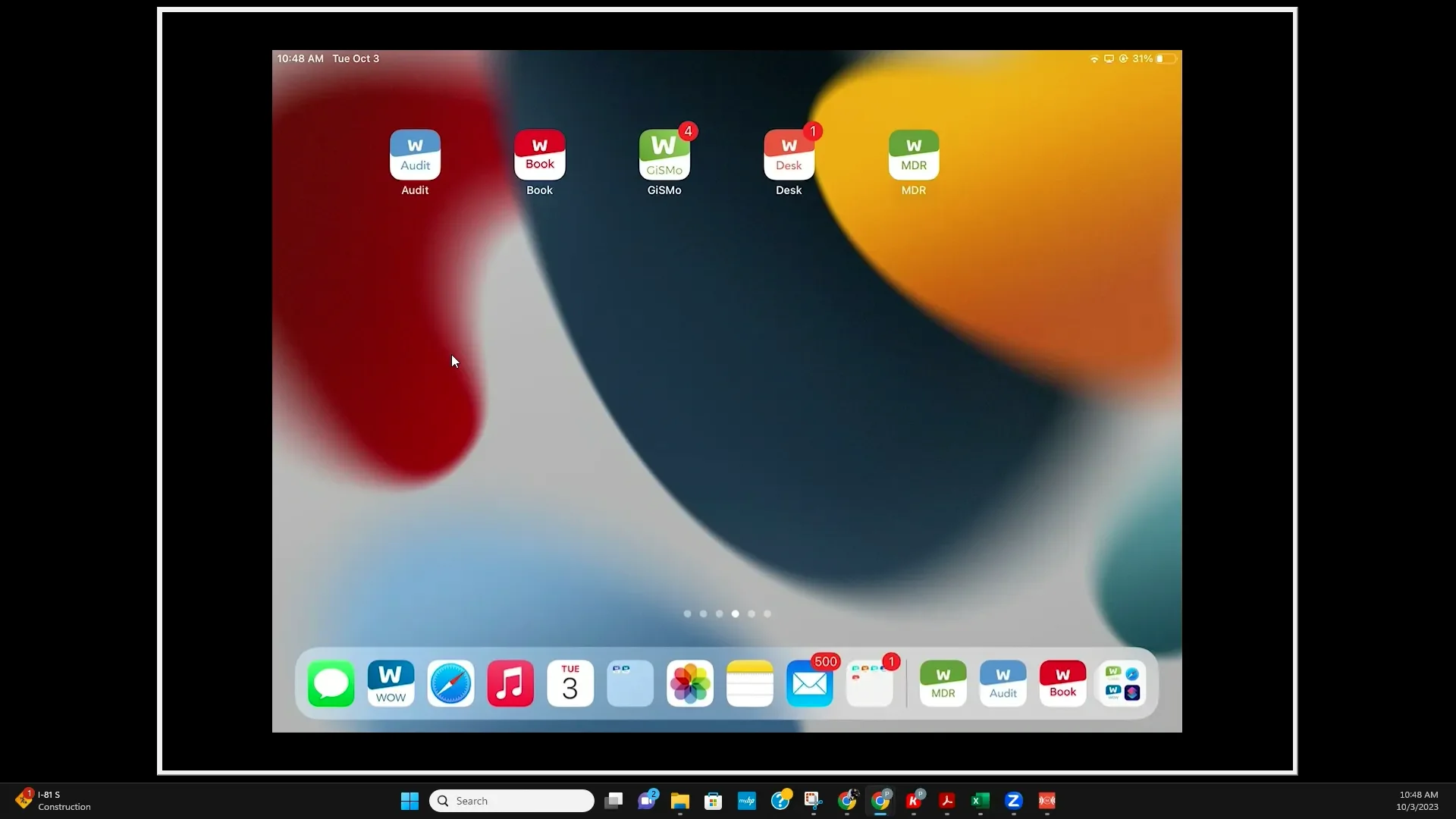Open Calendar showing Tue 3

click(570, 683)
